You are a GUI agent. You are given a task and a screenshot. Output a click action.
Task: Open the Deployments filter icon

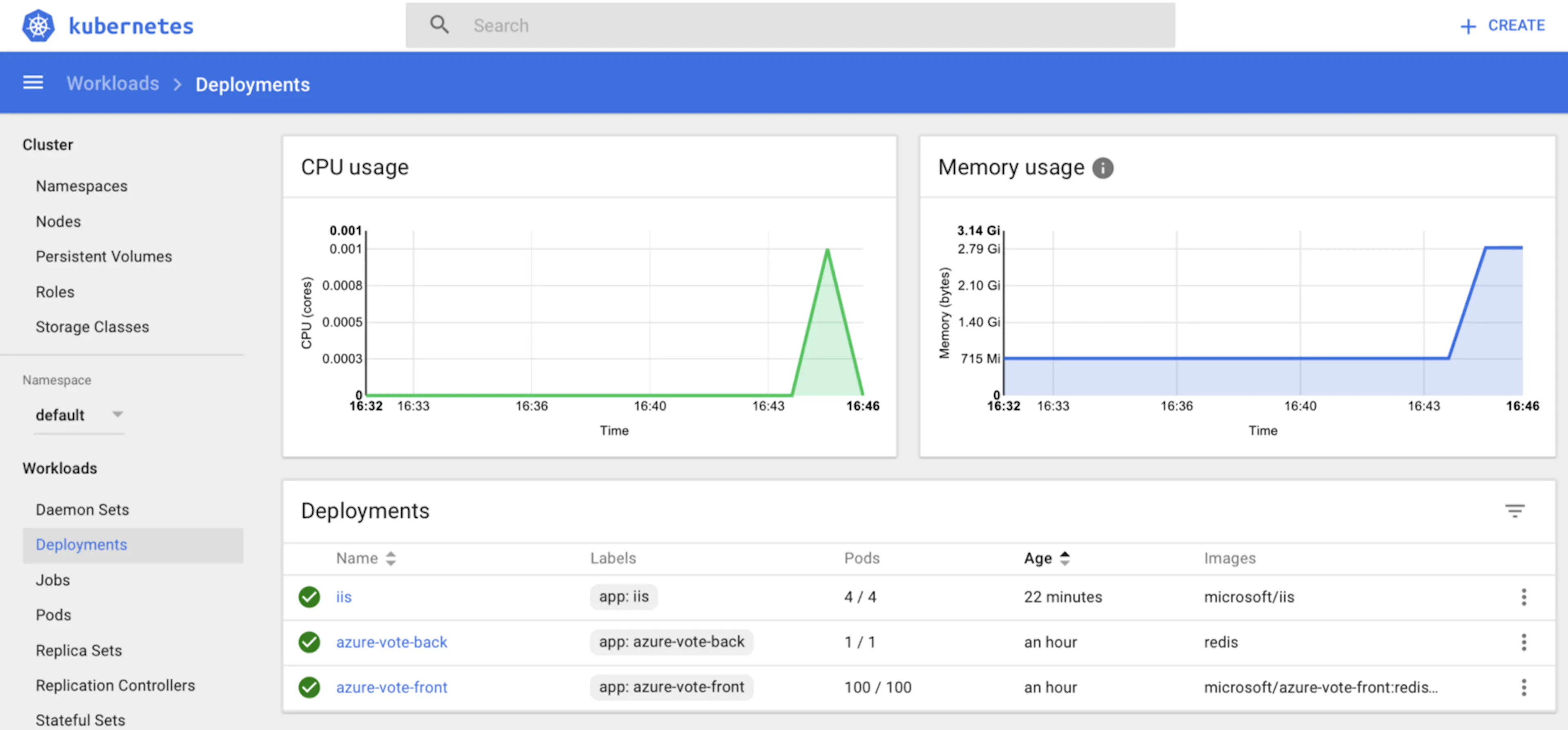click(1515, 510)
